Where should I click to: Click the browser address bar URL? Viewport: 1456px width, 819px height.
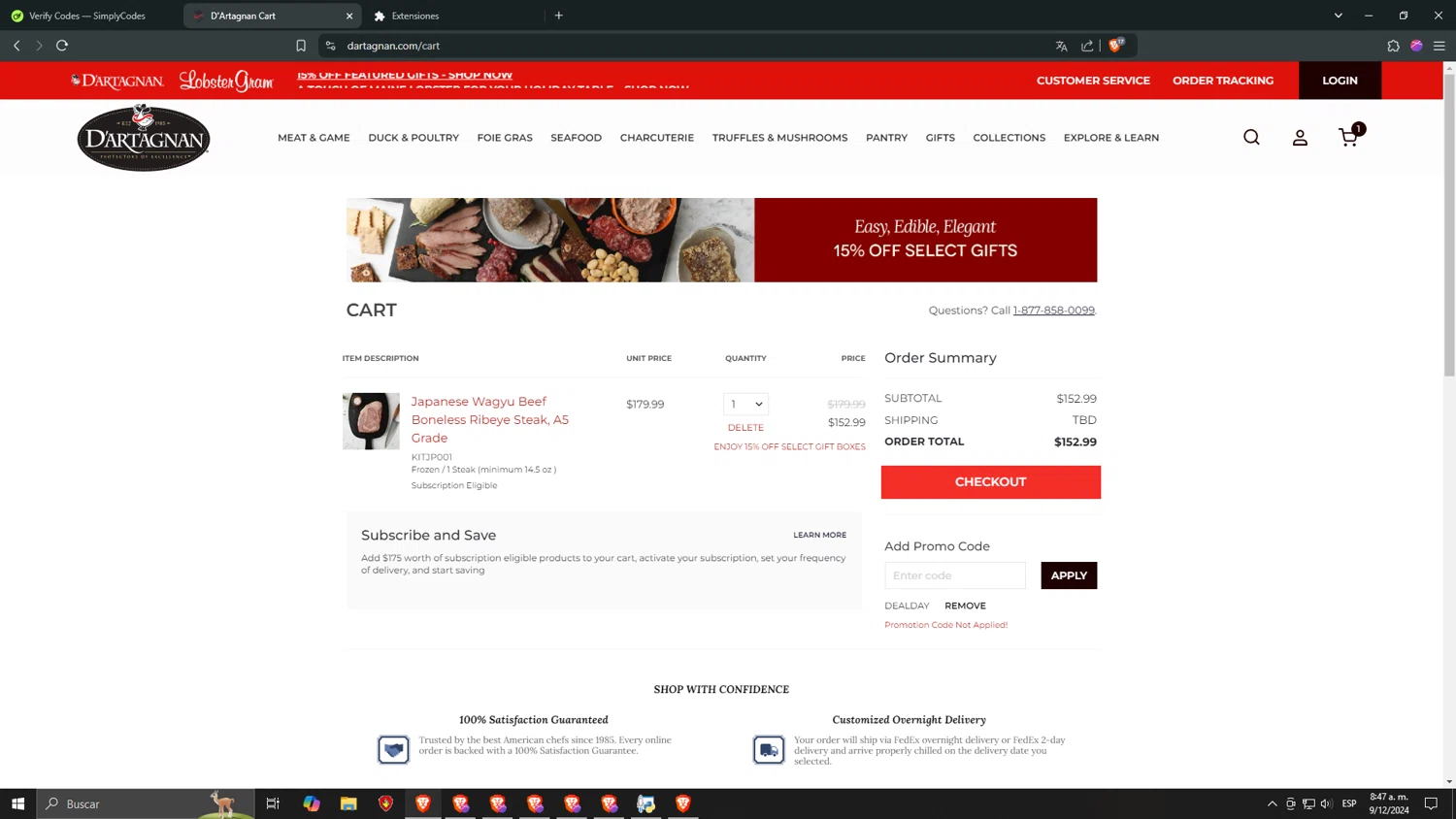point(393,46)
